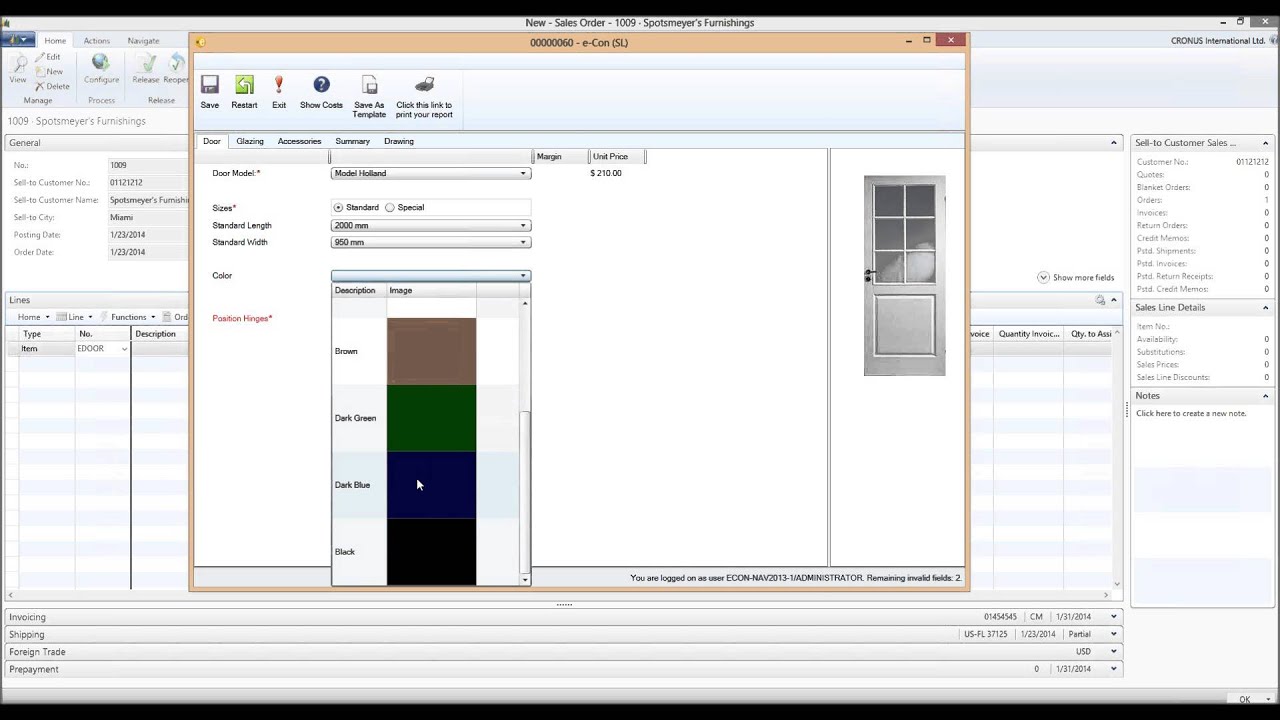This screenshot has height=720, width=1280.
Task: Open the Drawing tab
Action: [x=399, y=141]
